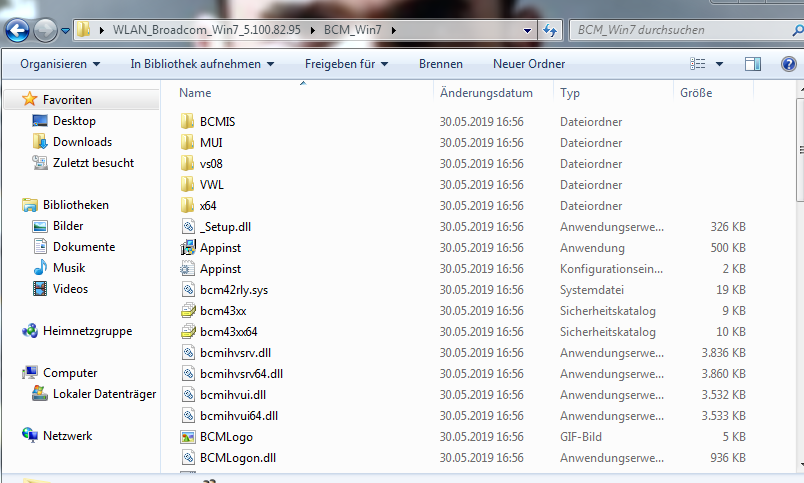The image size is (804, 483).
Task: Open Lokaler Datenträger drive
Action: [104, 394]
